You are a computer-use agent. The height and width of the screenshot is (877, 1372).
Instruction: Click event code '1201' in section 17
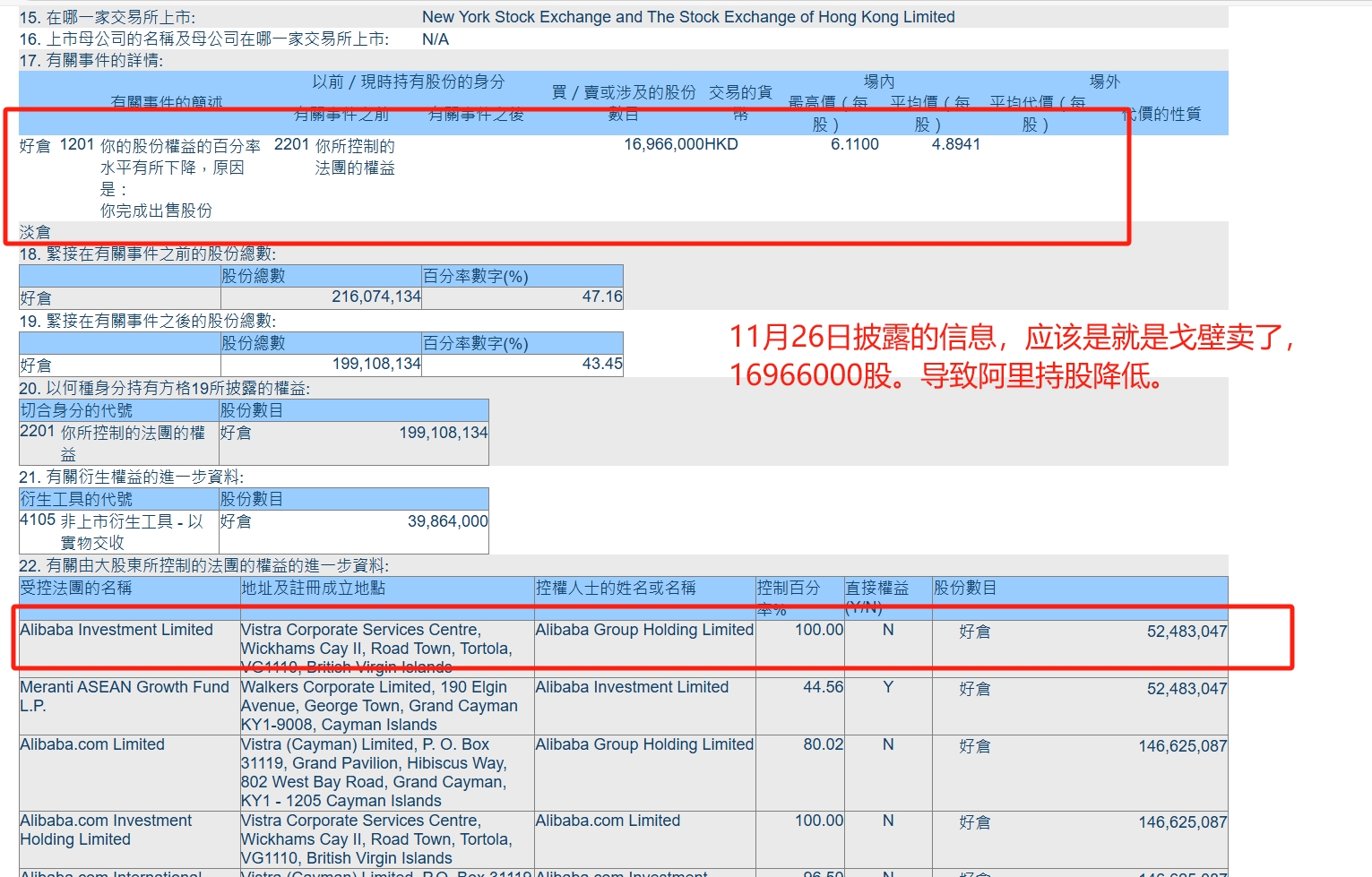tap(77, 144)
